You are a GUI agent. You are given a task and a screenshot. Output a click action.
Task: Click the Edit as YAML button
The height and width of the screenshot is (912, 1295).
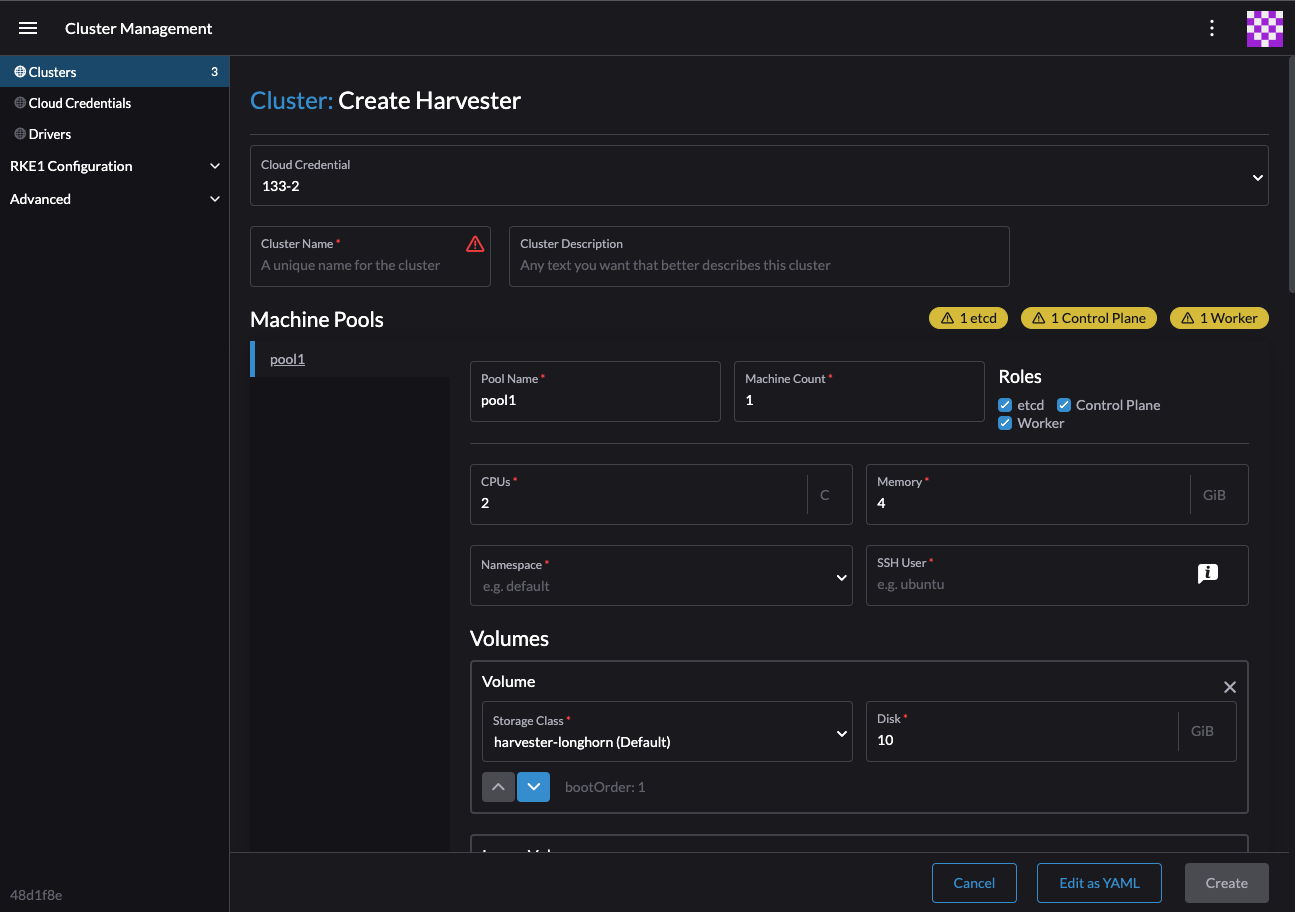pyautogui.click(x=1099, y=883)
